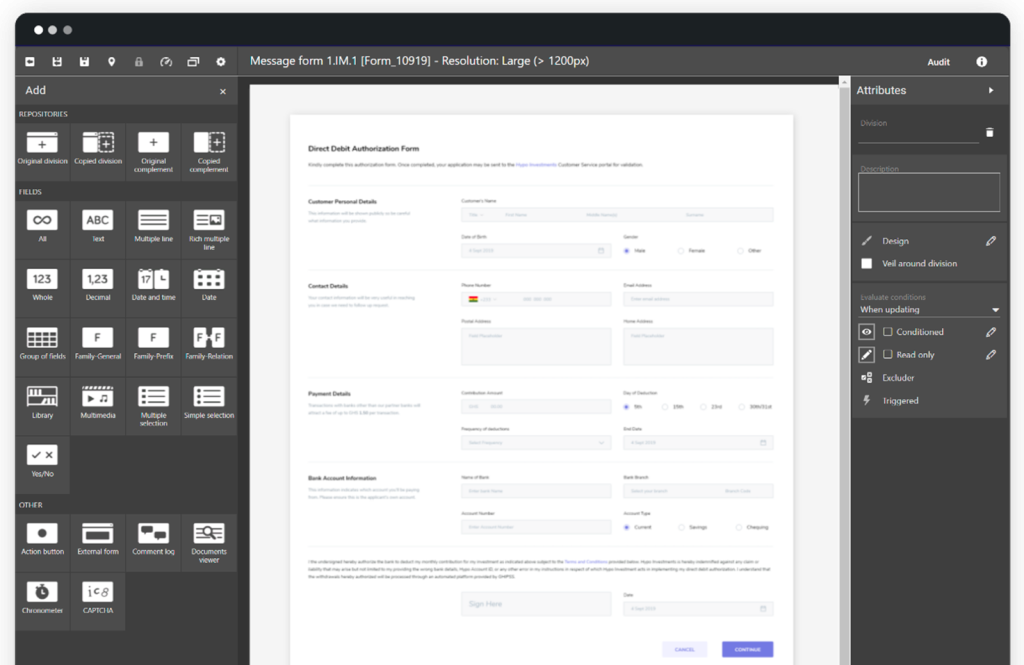Select the Excluder option
Viewport: 1024px width, 665px height.
click(898, 378)
